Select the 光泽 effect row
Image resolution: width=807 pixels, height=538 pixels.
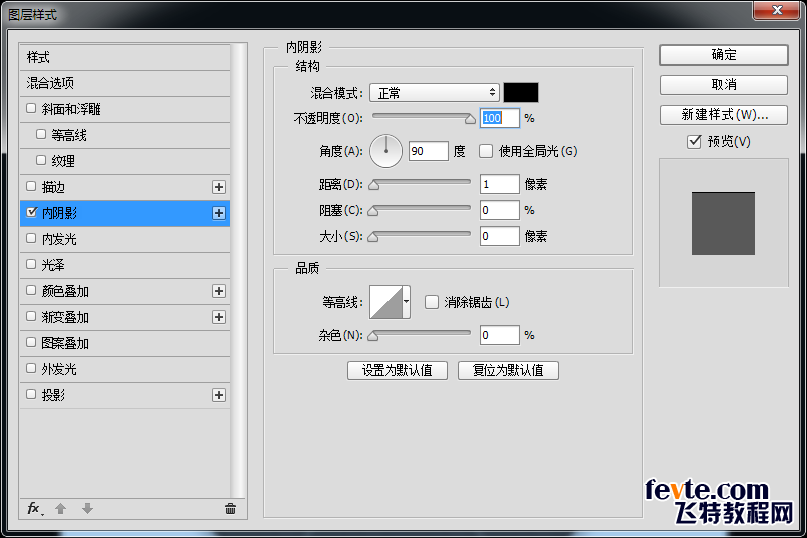[125, 266]
